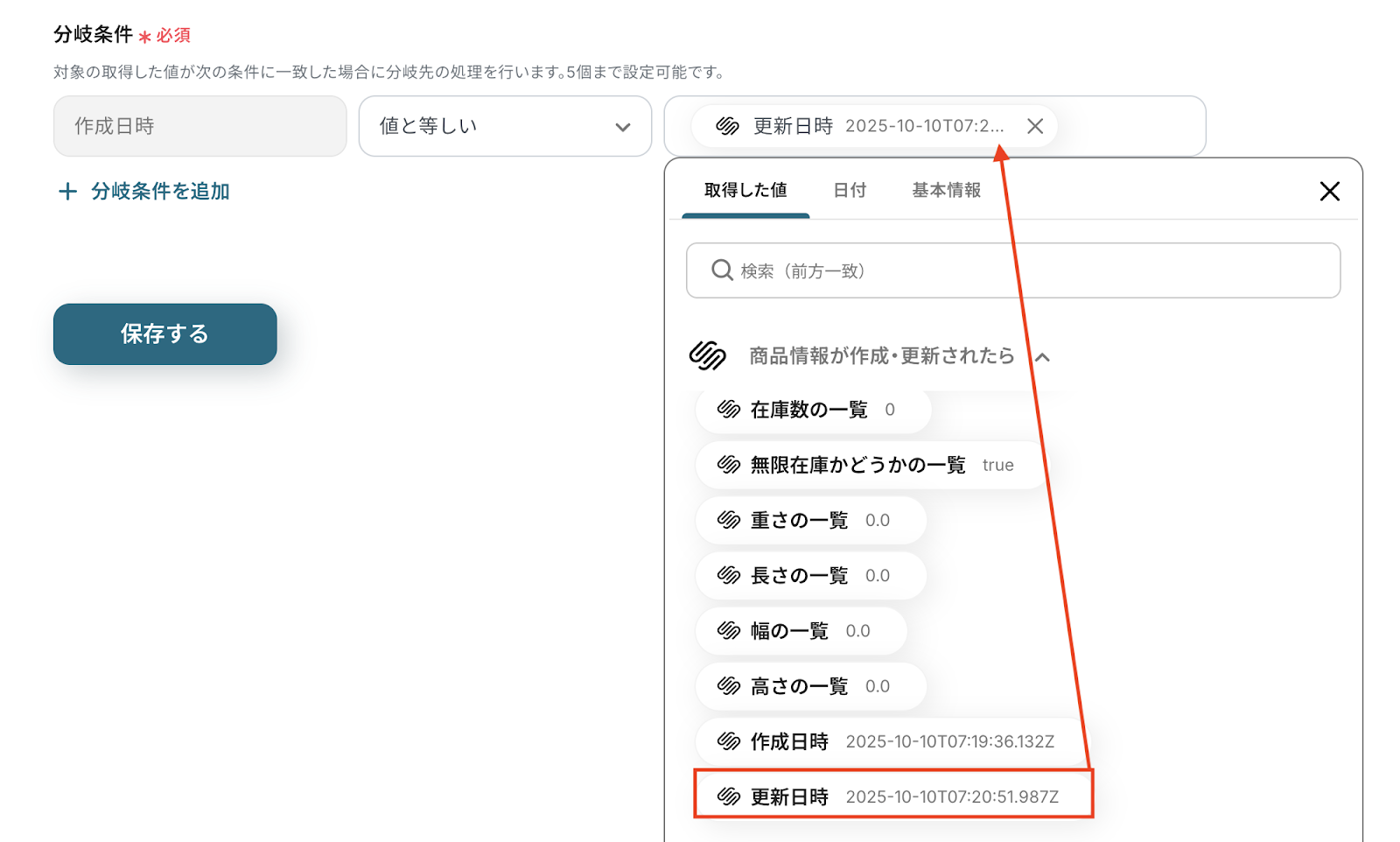Switch to the 日付 tab
The image size is (1400, 842).
click(849, 190)
